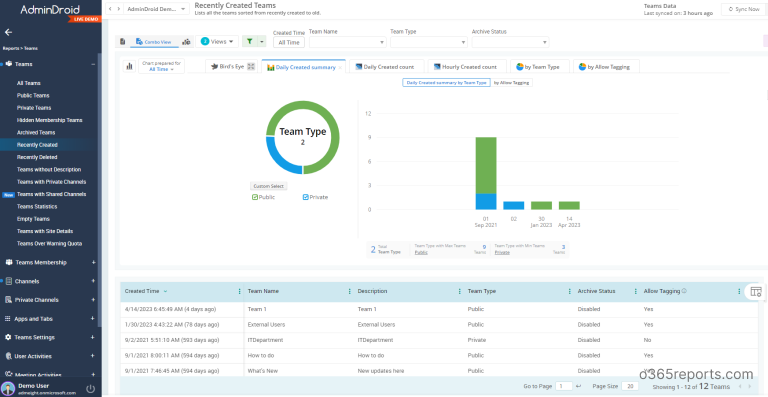The image size is (768, 397).
Task: Click the back arrow in sidebar
Action: (8, 32)
